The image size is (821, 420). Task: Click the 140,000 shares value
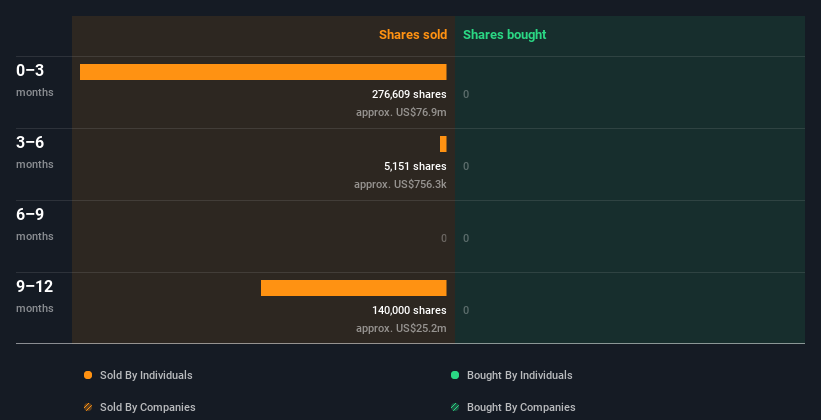(409, 310)
